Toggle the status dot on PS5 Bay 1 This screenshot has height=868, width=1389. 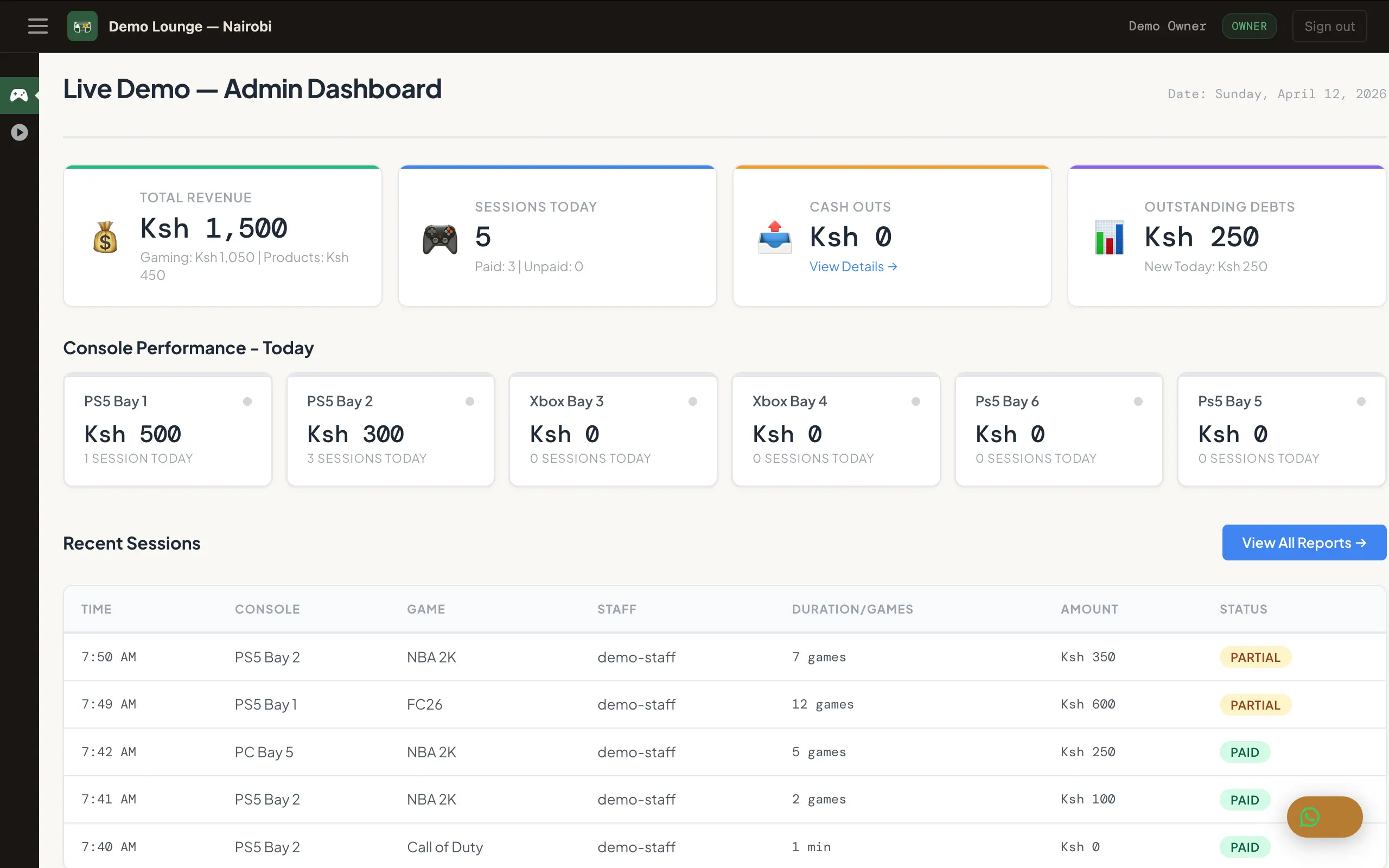click(x=248, y=402)
